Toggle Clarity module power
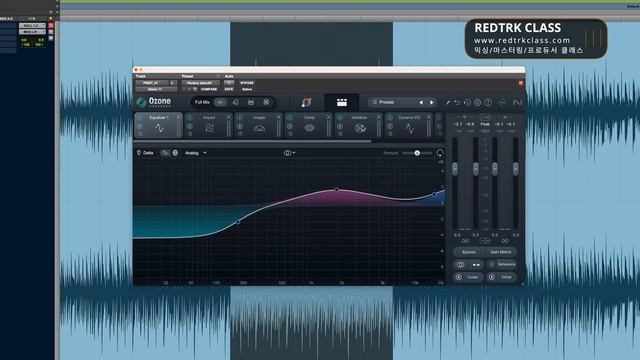The height and width of the screenshot is (360, 640). 290,118
